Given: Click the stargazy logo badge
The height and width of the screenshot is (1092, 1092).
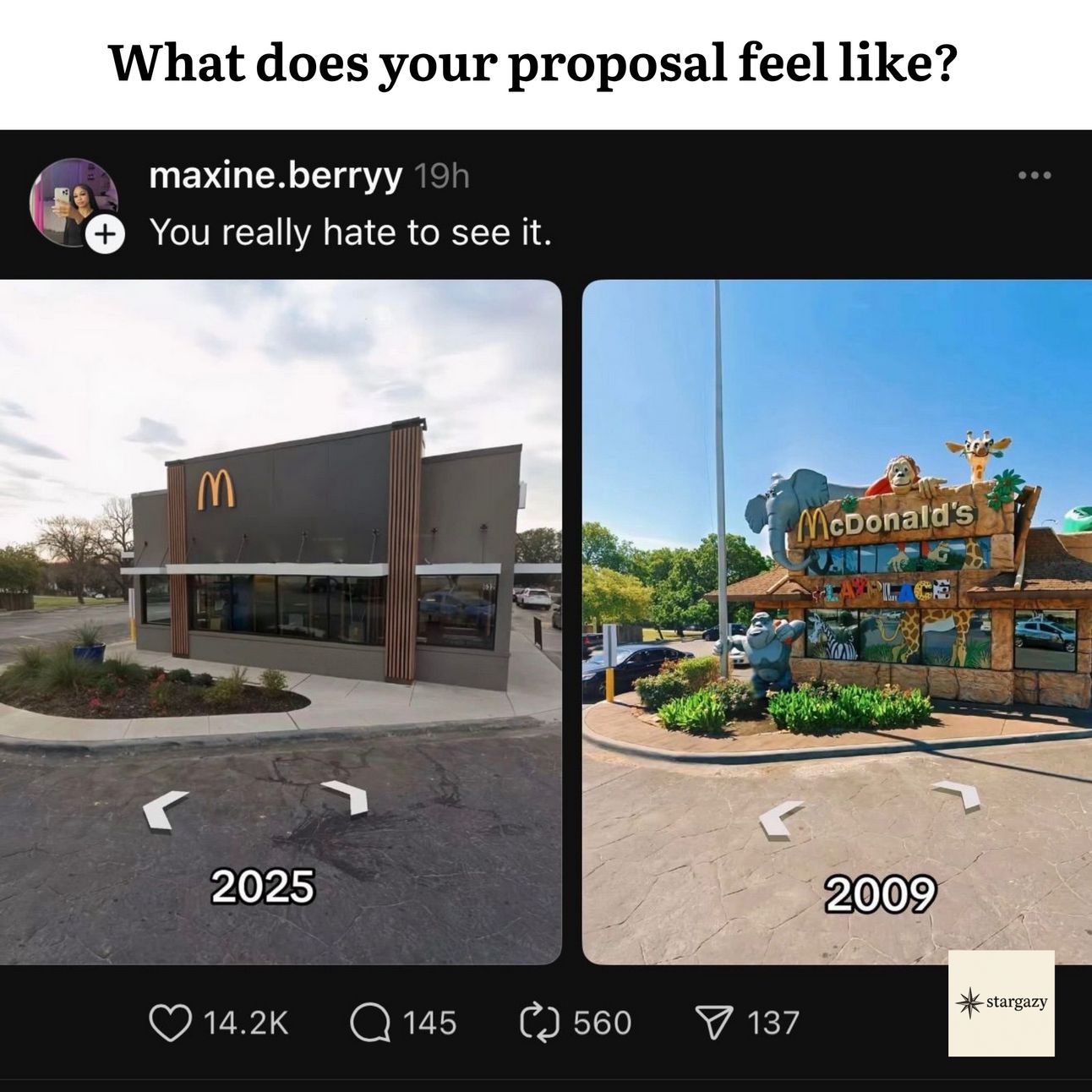Looking at the screenshot, I should point(1002,1003).
